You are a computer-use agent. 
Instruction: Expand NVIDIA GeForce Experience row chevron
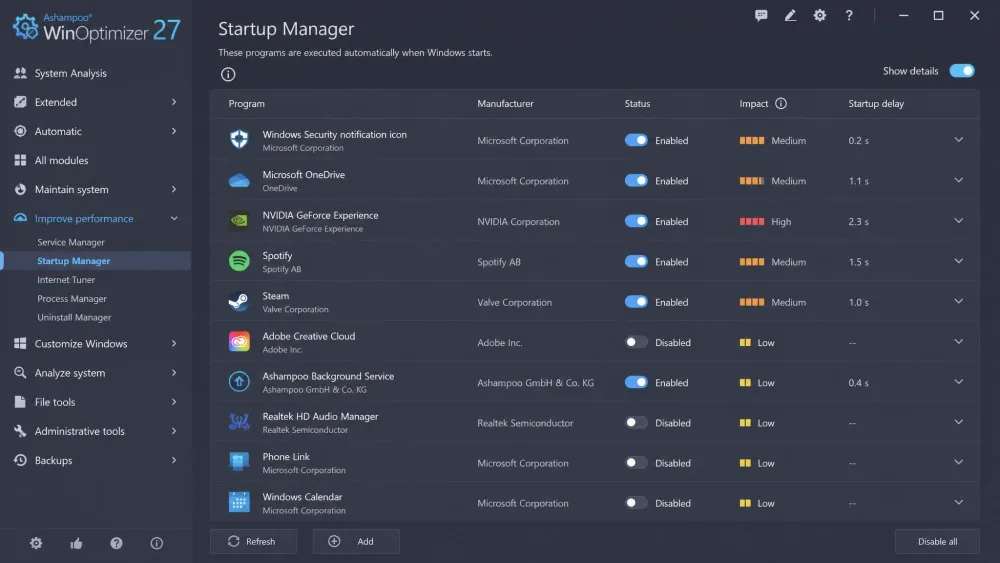coord(959,221)
